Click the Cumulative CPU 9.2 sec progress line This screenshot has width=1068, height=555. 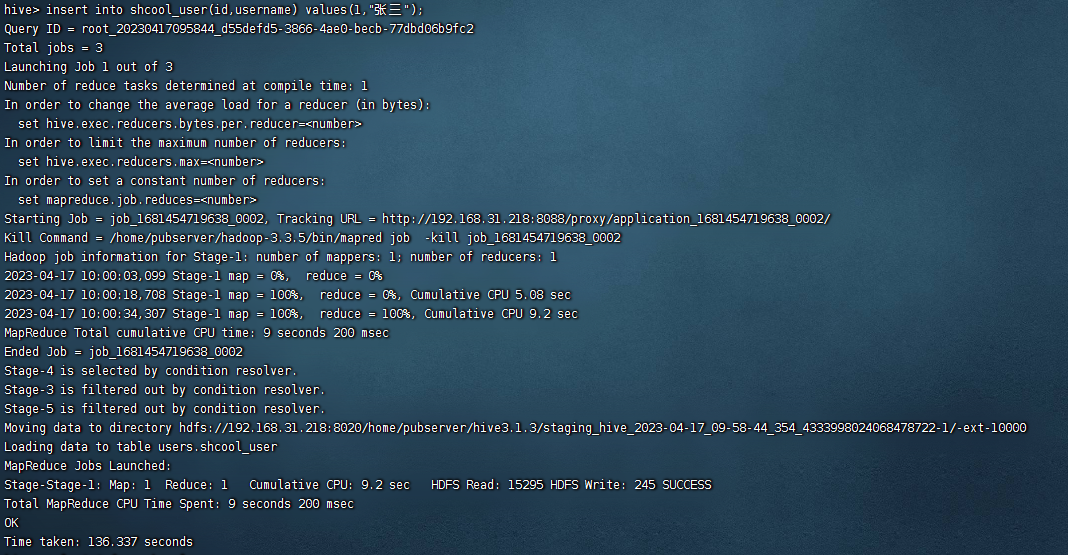pyautogui.click(x=291, y=314)
